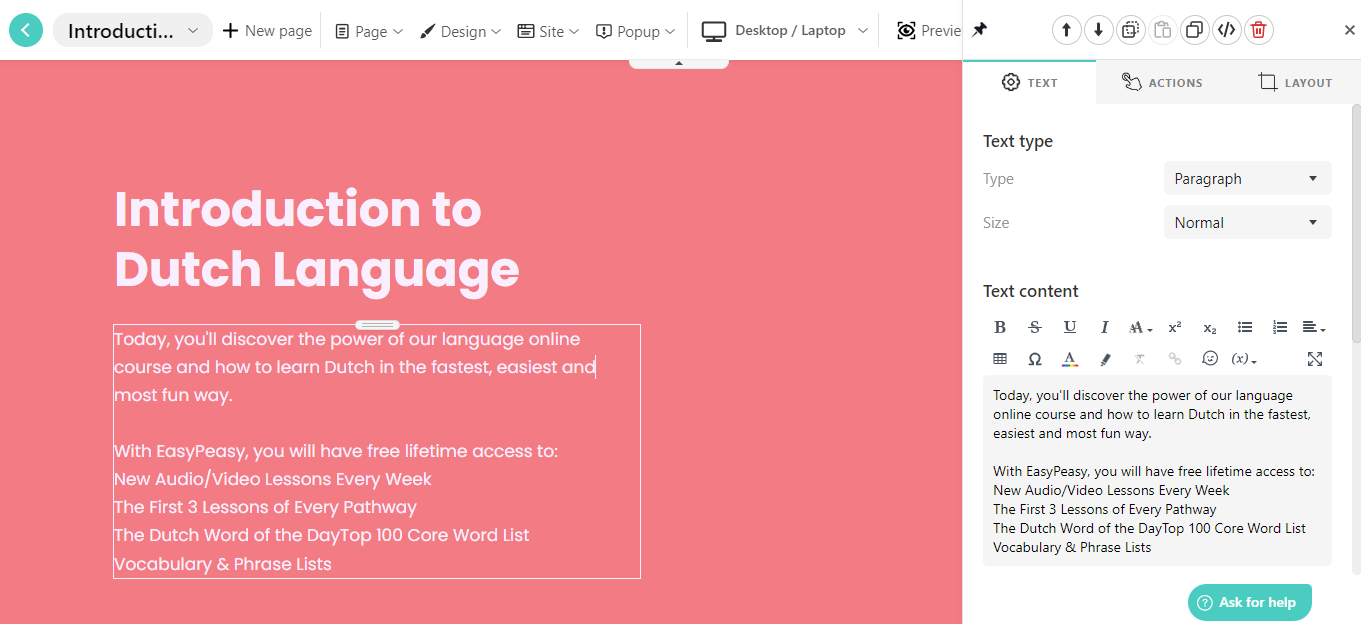Apply italic formatting
This screenshot has width=1361, height=624.
pyautogui.click(x=1104, y=326)
